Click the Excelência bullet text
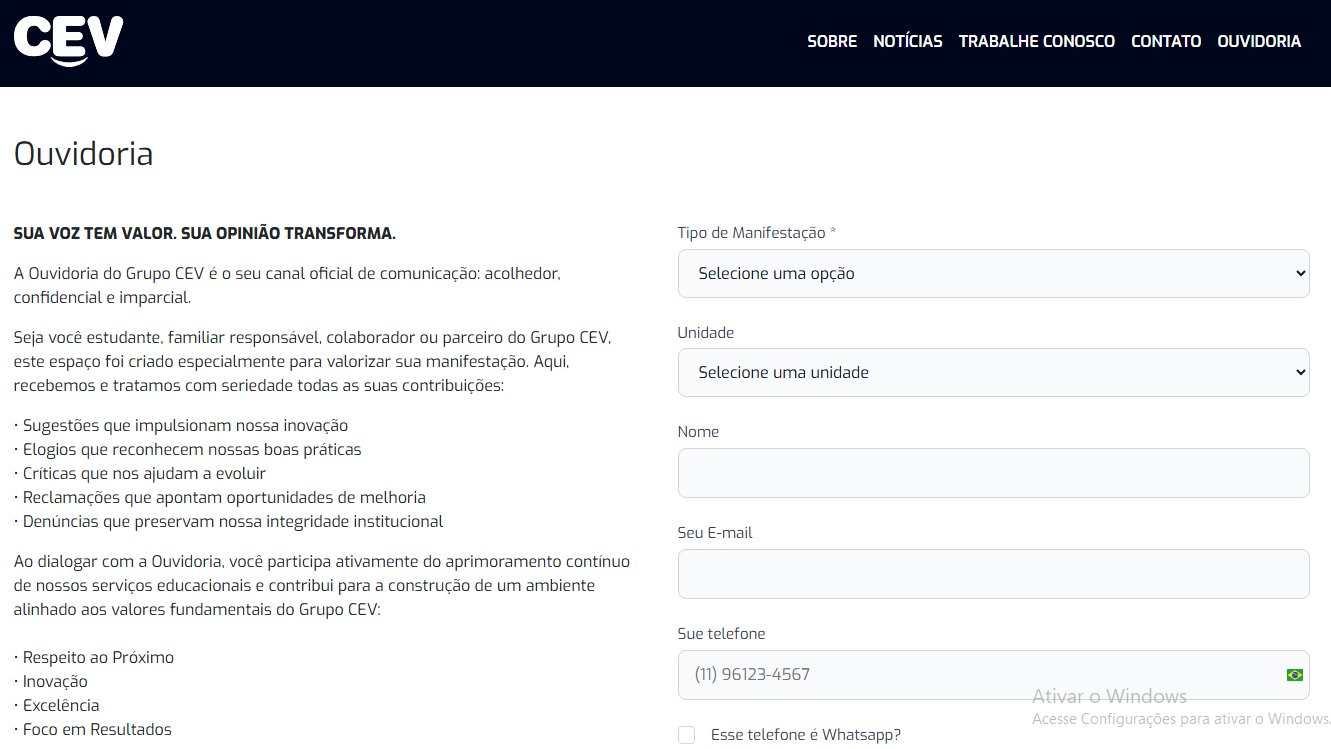1331x749 pixels. (x=57, y=705)
